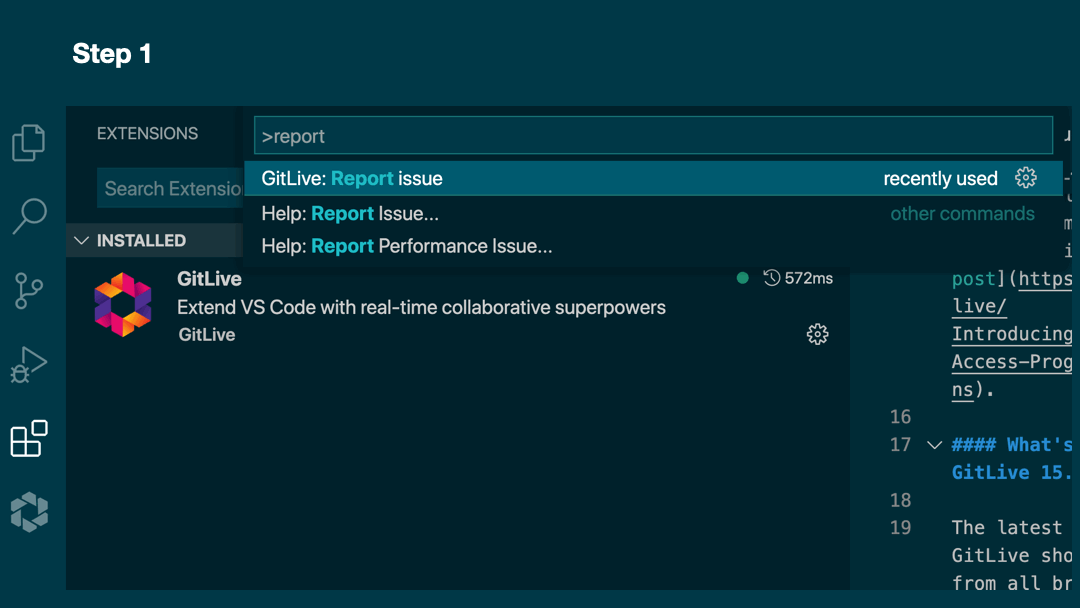This screenshot has width=1080, height=608.
Task: Collapse the INSTALLED section chevron
Action: pos(81,240)
